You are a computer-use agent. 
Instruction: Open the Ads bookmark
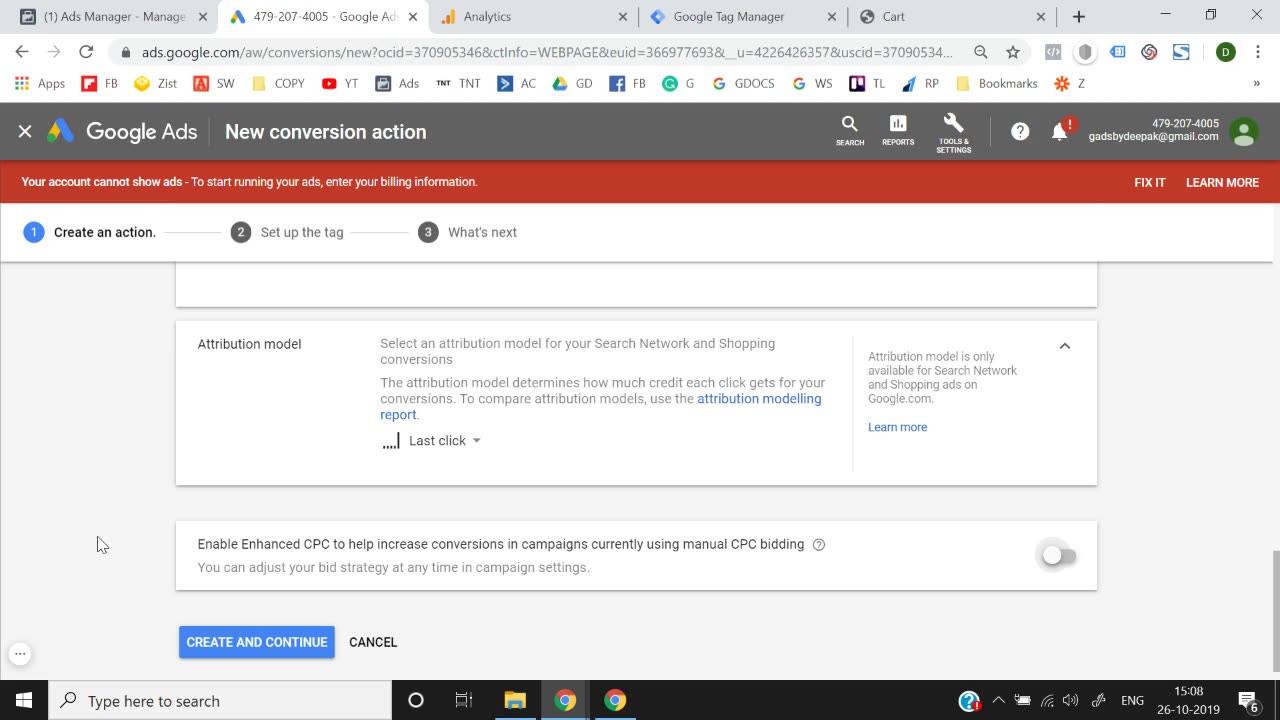pyautogui.click(x=397, y=84)
